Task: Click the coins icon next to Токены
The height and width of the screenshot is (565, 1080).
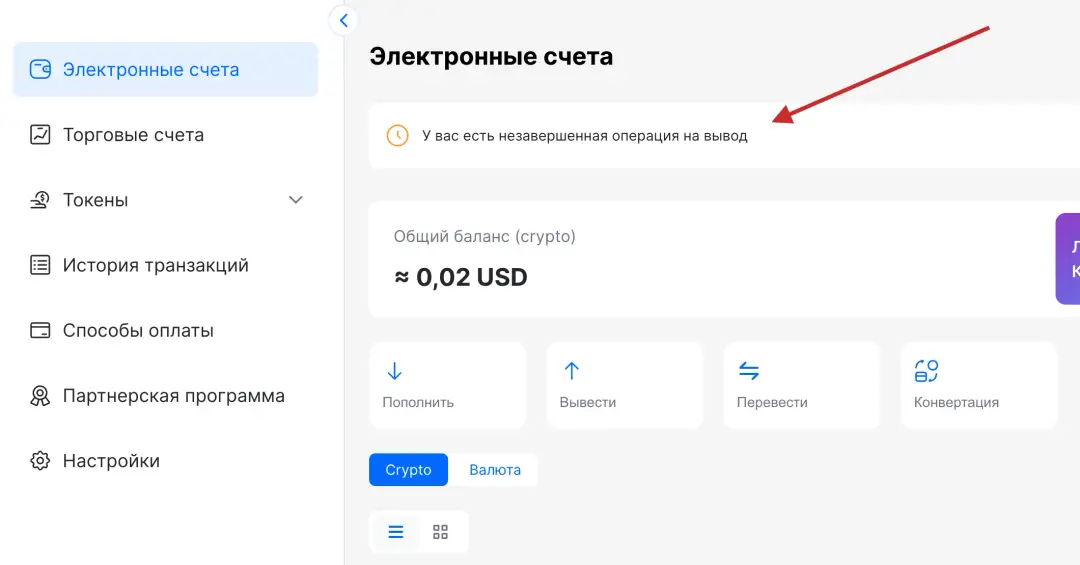Action: tap(40, 200)
